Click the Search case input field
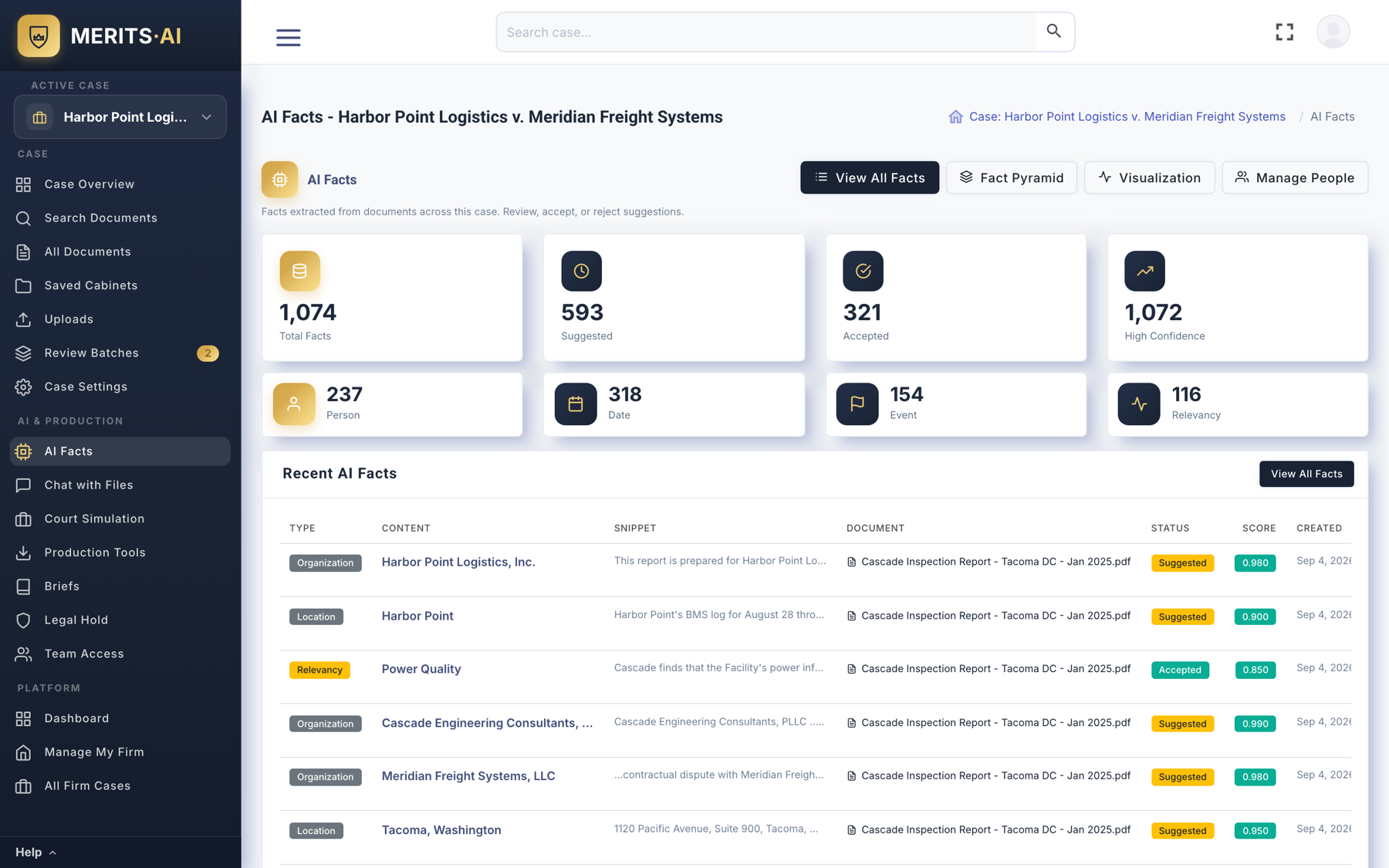 [765, 32]
